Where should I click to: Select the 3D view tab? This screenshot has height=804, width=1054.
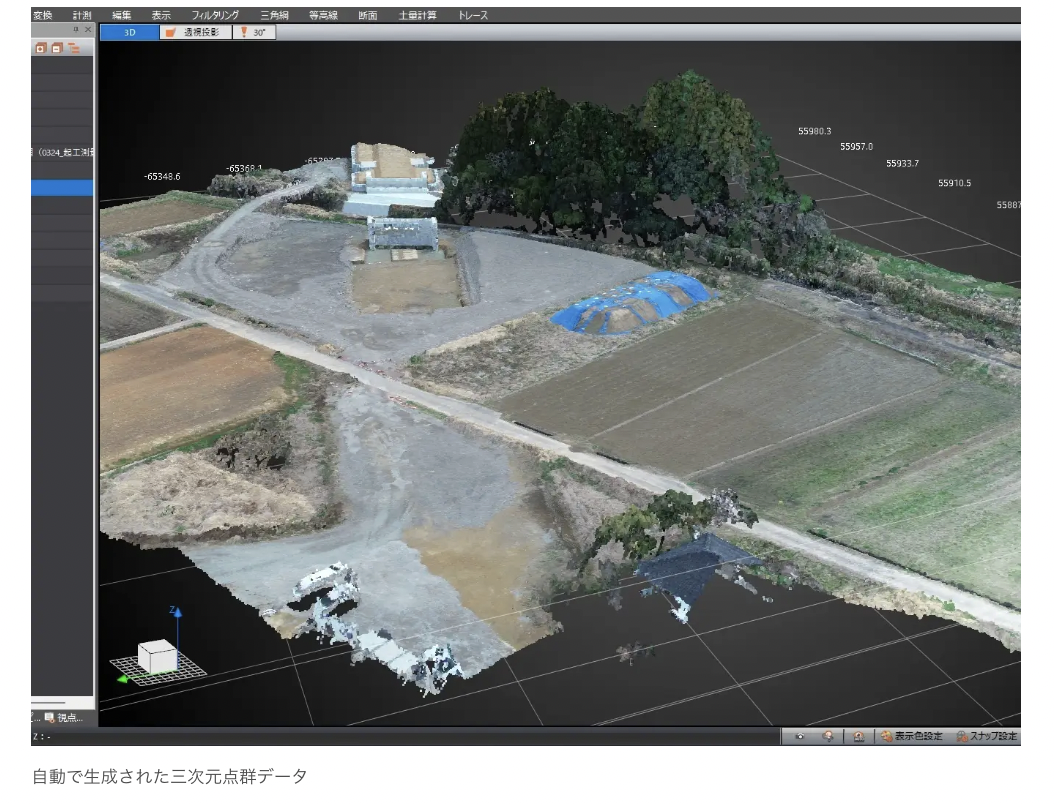pyautogui.click(x=130, y=32)
